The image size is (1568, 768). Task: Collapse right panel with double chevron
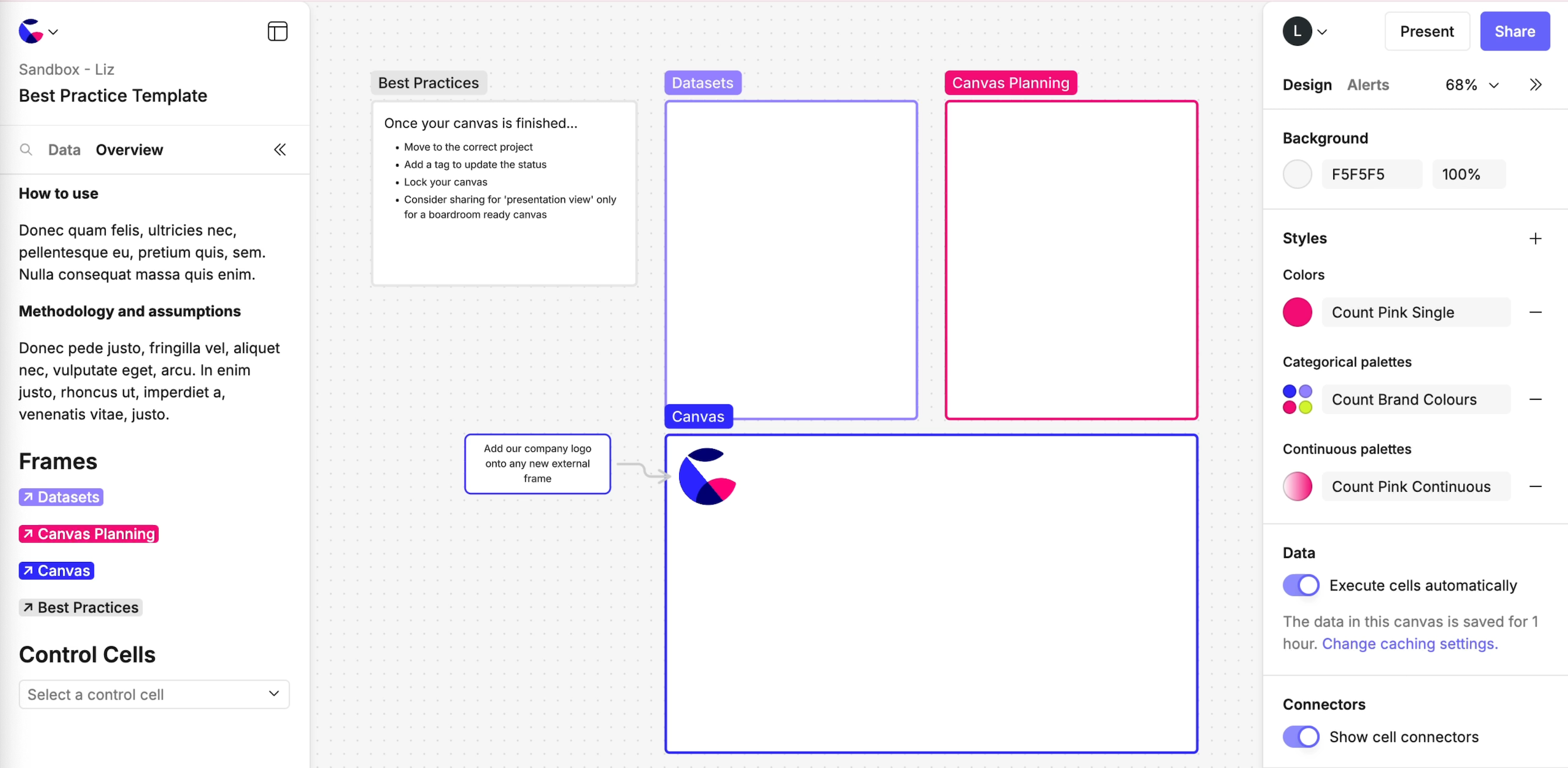(1535, 85)
